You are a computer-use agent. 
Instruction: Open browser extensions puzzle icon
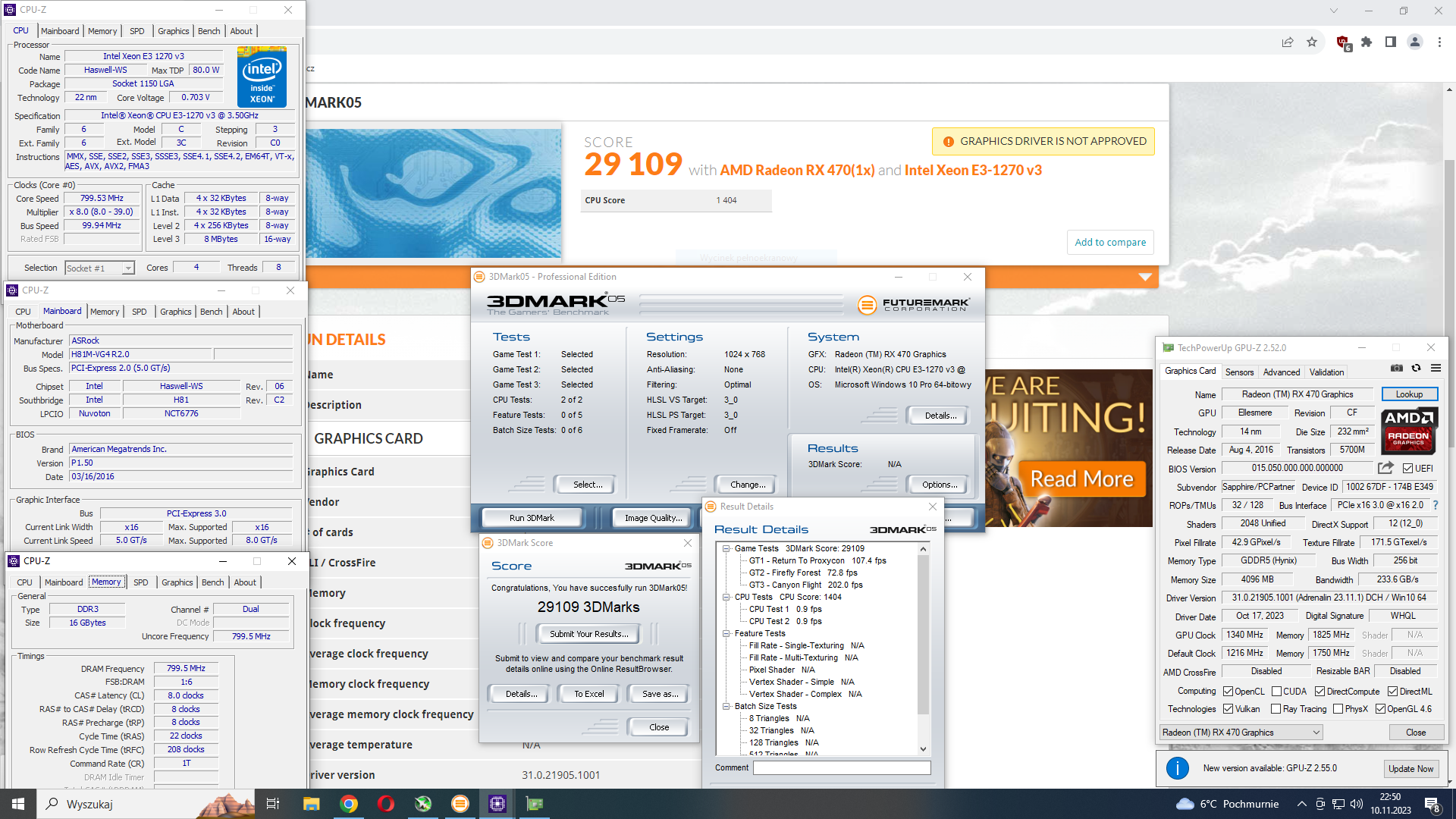tap(1367, 42)
